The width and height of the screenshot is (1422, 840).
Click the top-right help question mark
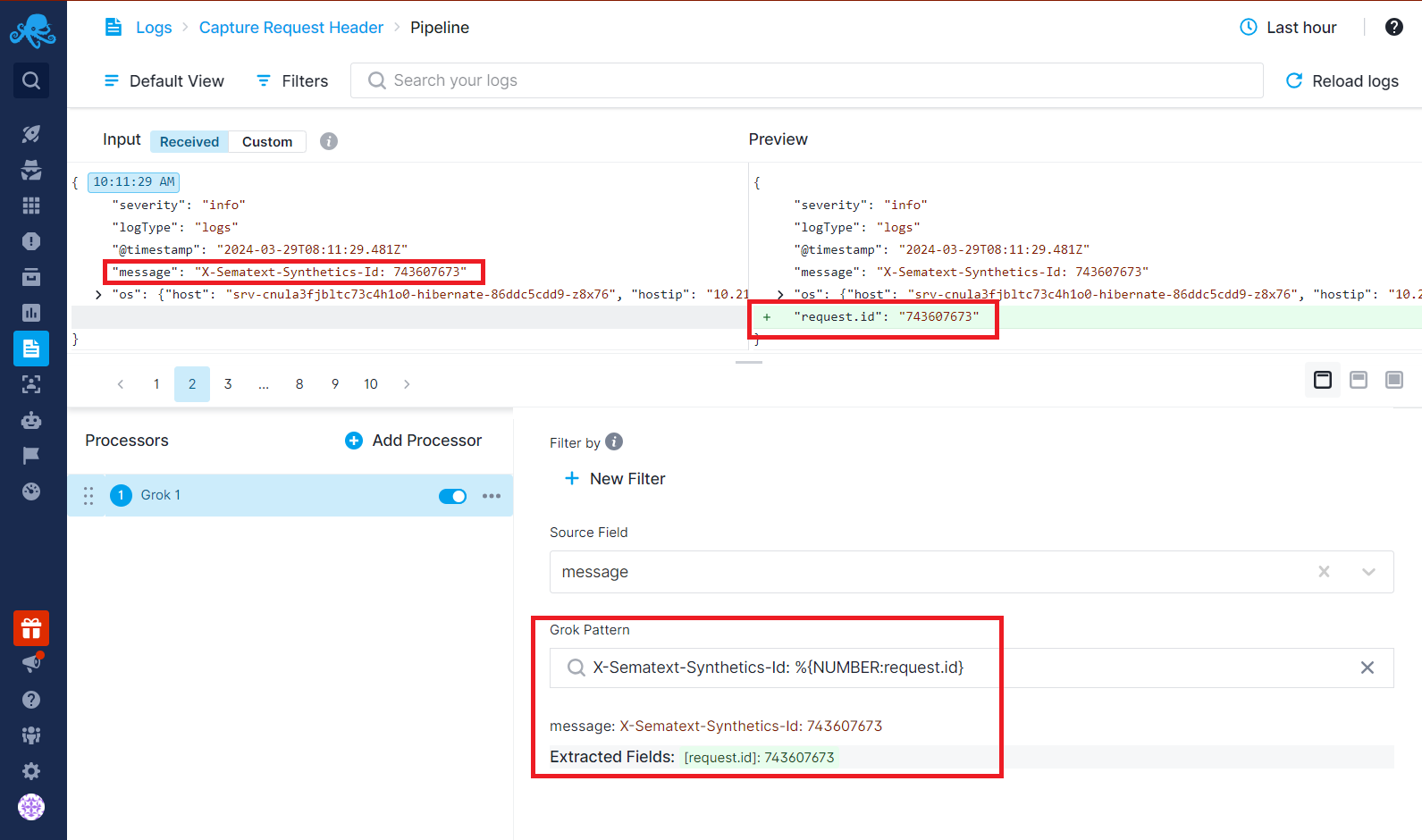point(1393,27)
